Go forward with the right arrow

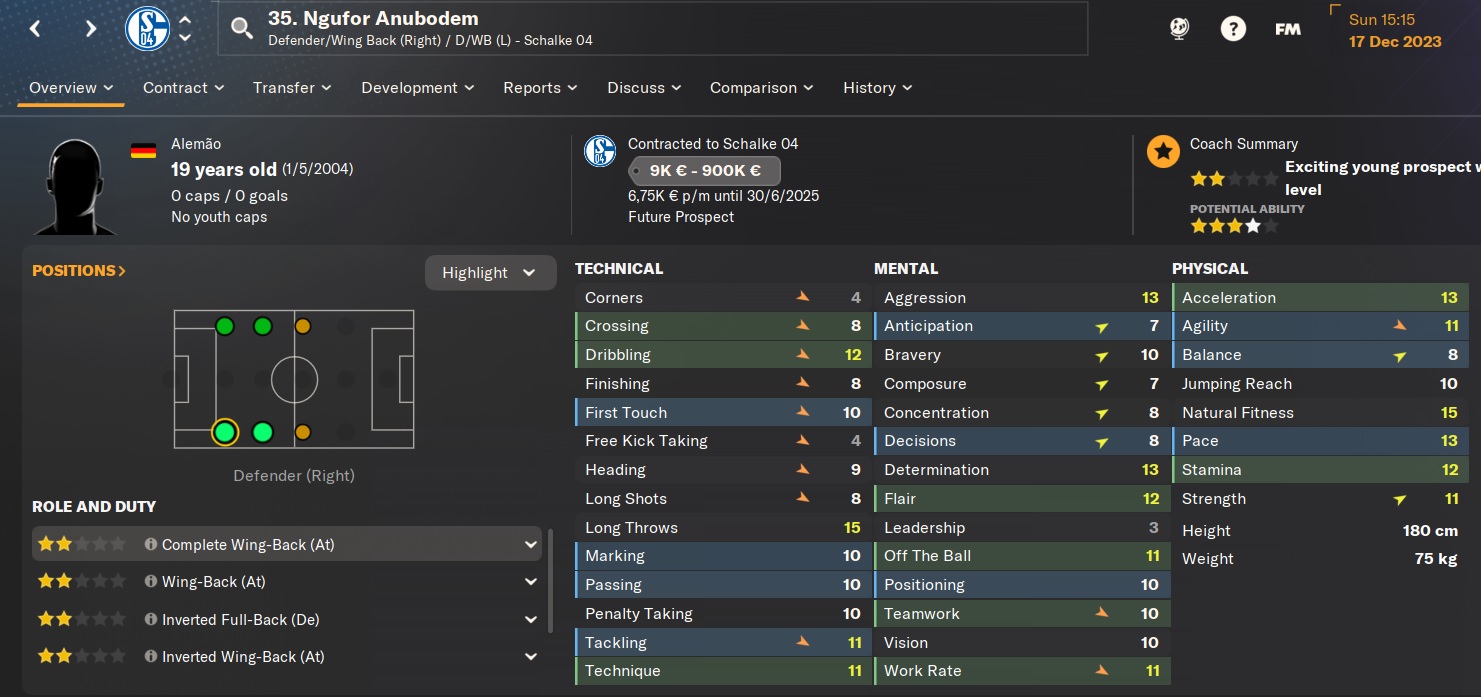coord(91,28)
